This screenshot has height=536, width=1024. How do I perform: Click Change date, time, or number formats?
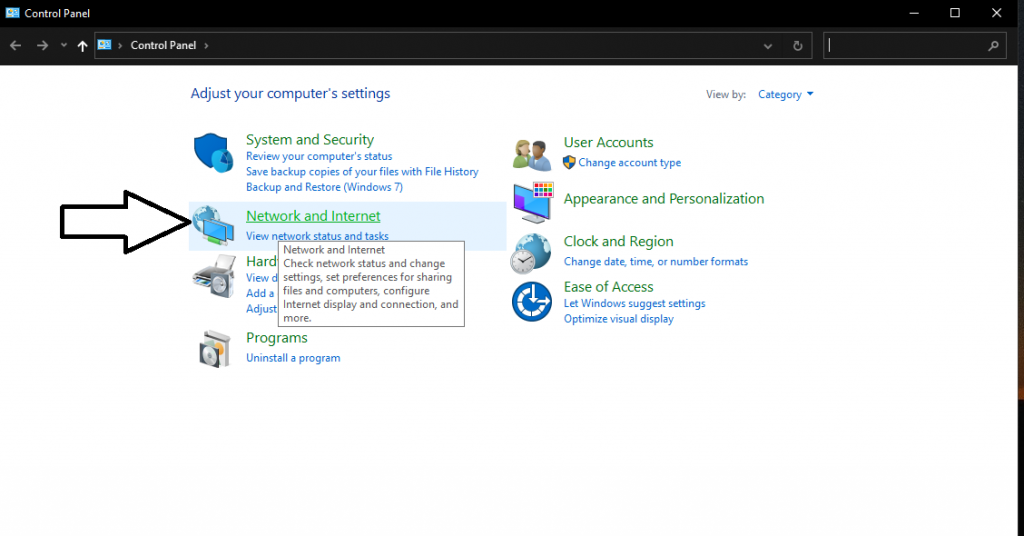click(x=656, y=262)
